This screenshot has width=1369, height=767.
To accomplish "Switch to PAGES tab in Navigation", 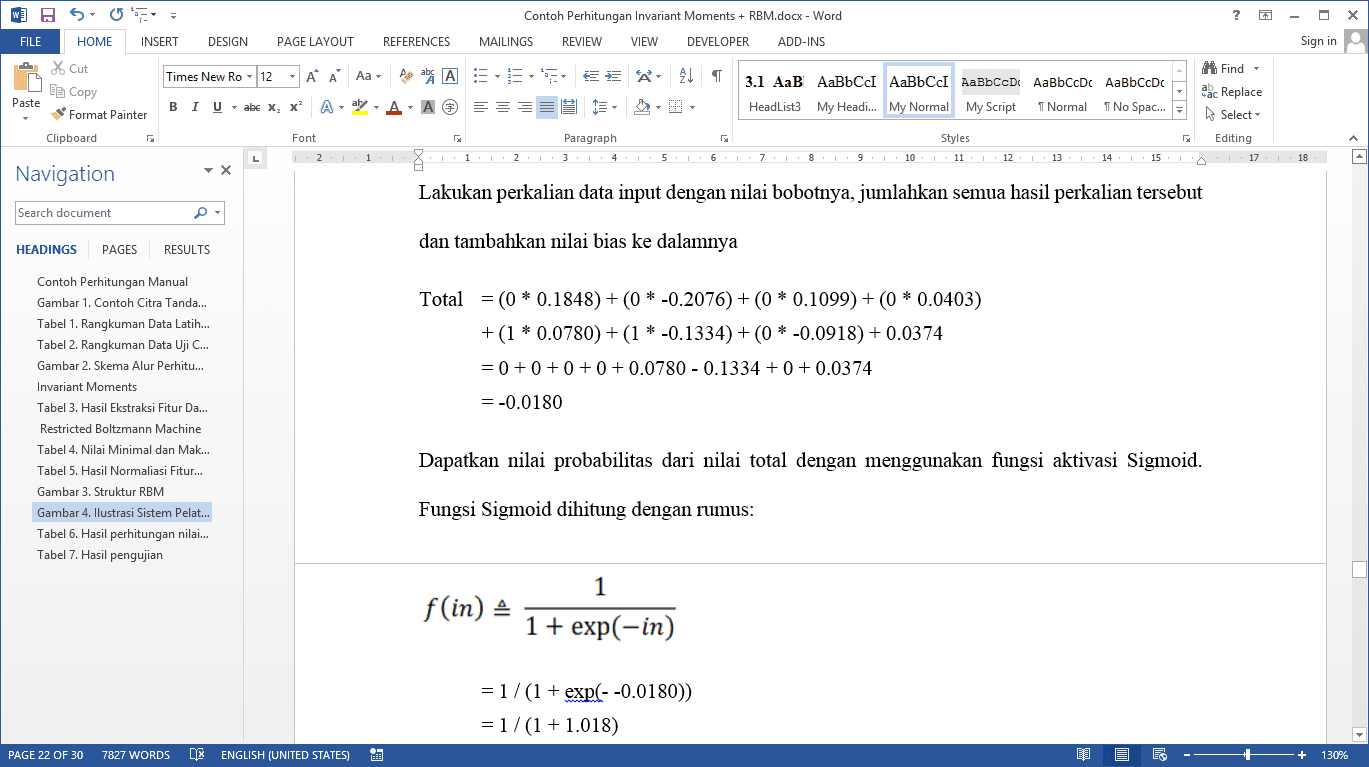I will point(119,250).
